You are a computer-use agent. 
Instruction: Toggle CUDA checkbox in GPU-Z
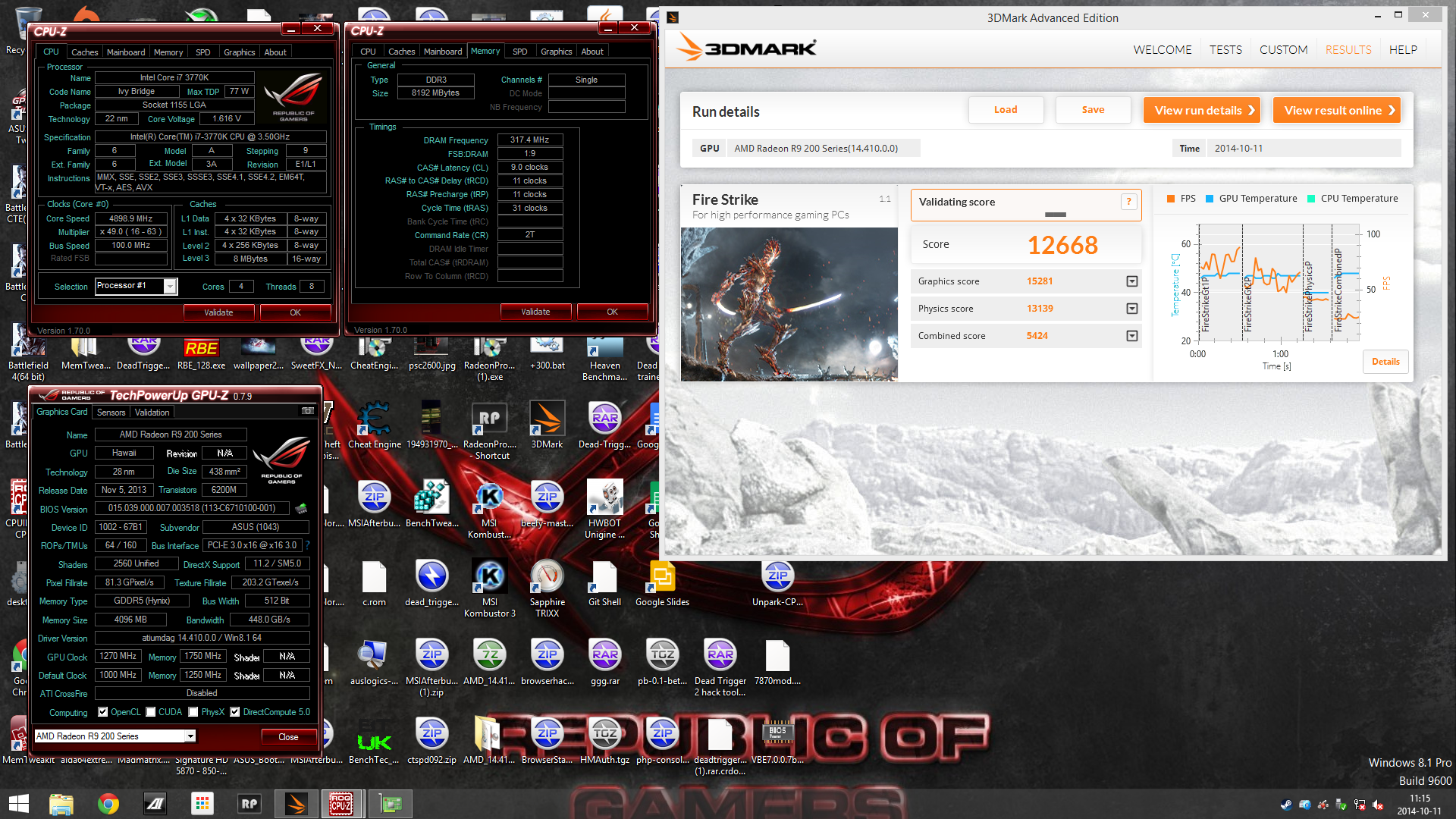click(151, 712)
